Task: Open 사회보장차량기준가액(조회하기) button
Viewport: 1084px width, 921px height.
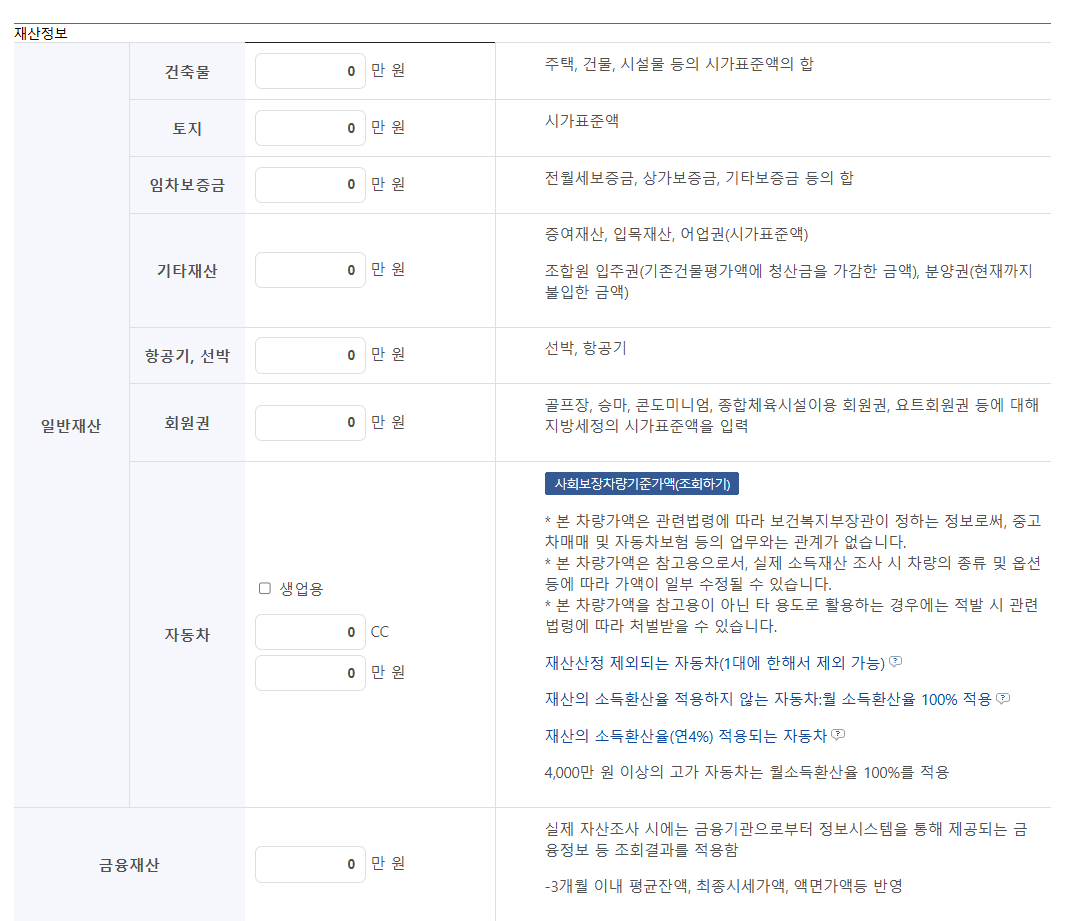Action: click(x=642, y=484)
